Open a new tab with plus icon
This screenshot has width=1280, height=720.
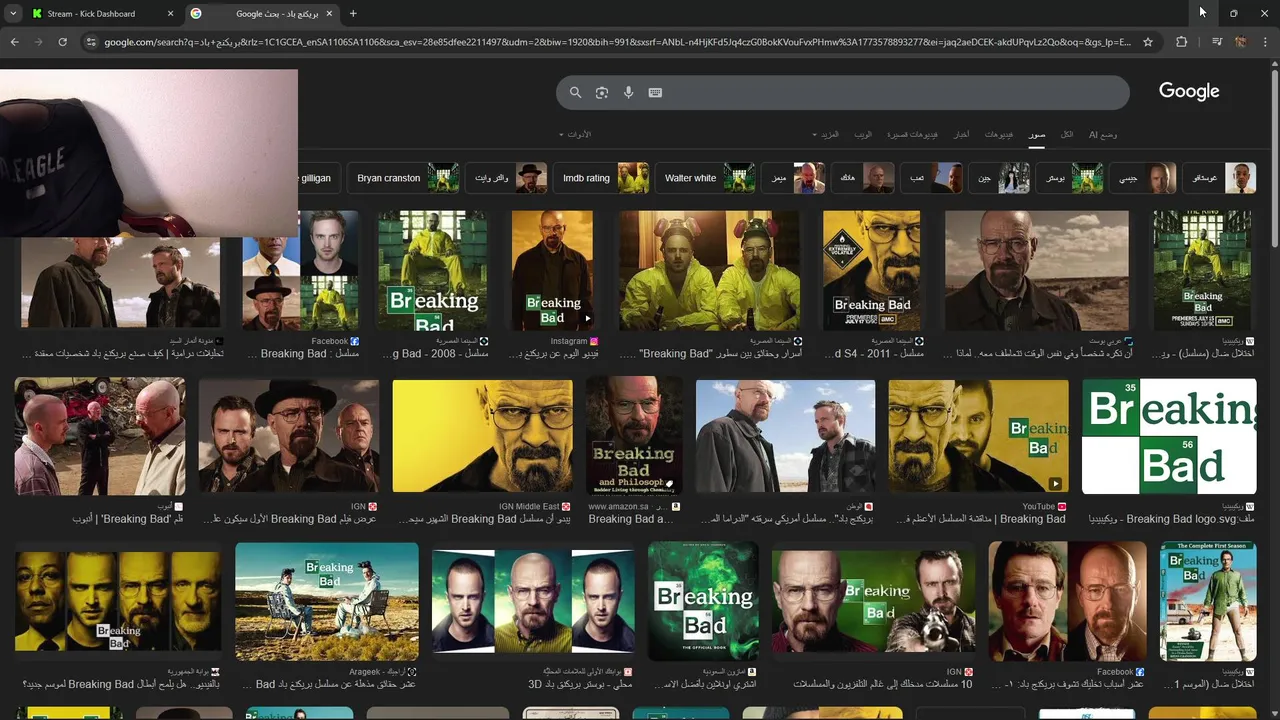click(x=353, y=13)
